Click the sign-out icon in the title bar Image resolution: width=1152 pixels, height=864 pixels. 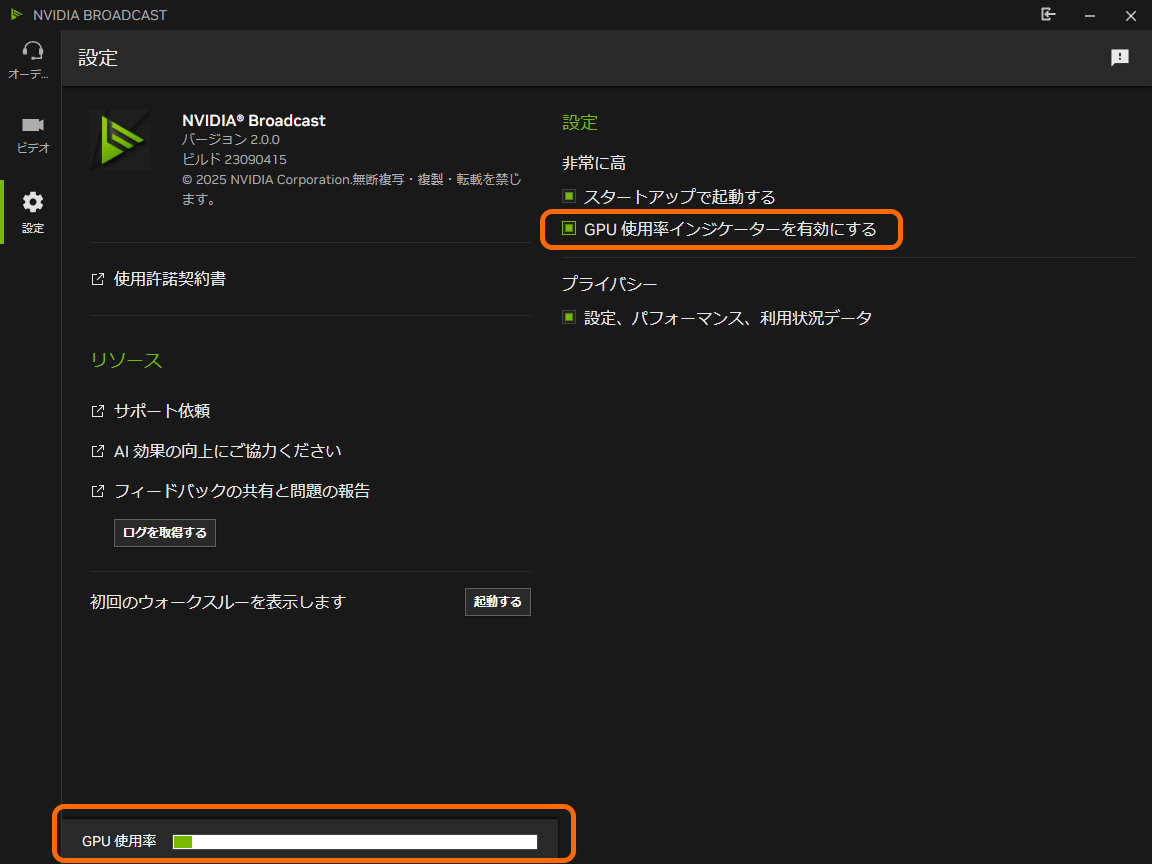point(1048,15)
